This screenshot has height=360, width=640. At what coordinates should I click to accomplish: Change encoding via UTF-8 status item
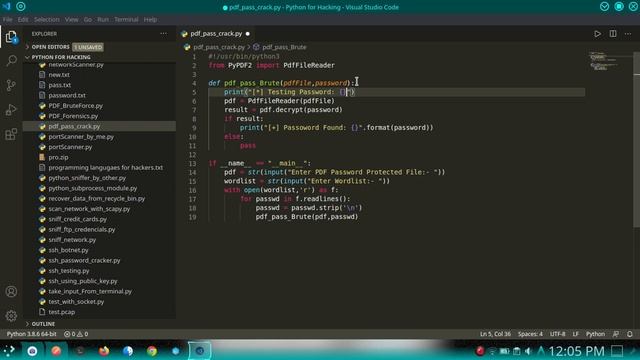558,334
